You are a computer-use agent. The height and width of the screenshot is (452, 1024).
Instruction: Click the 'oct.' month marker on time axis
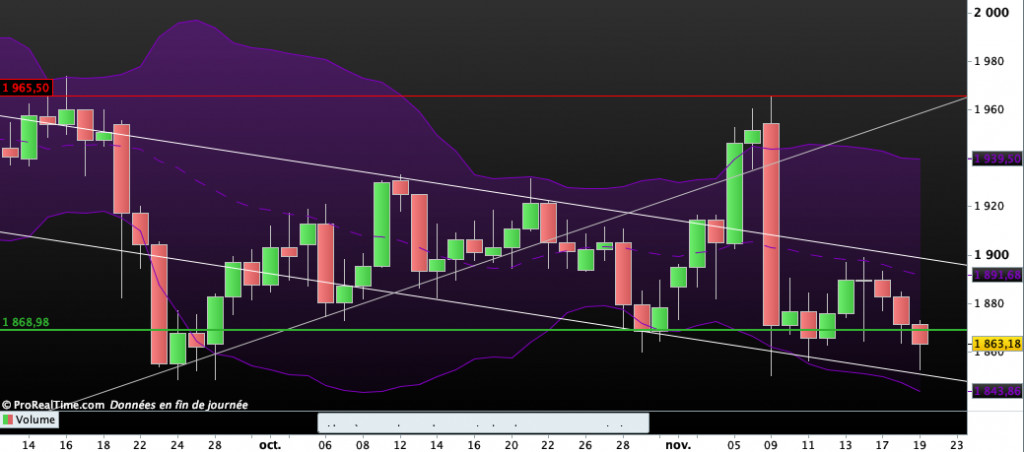[267, 441]
